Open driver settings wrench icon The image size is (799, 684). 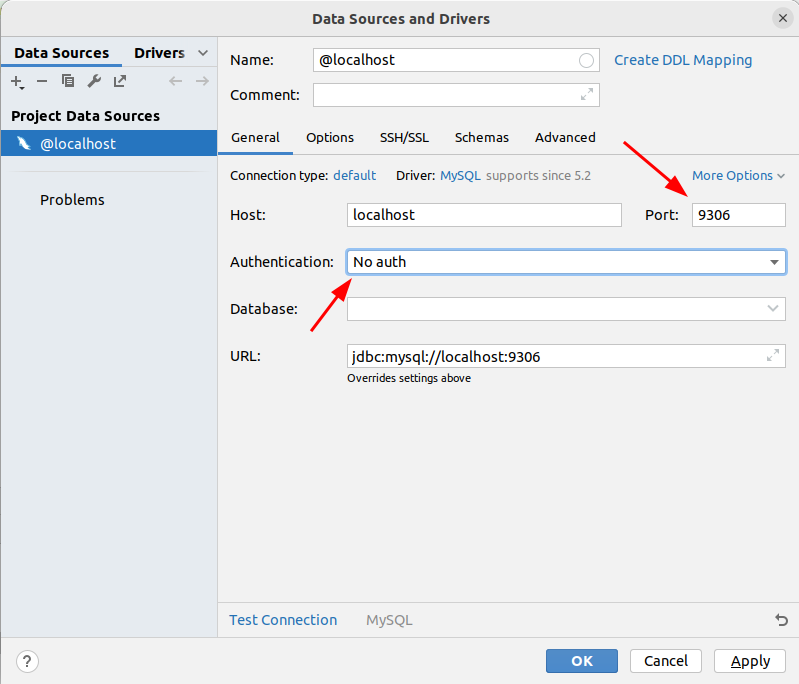(x=94, y=81)
